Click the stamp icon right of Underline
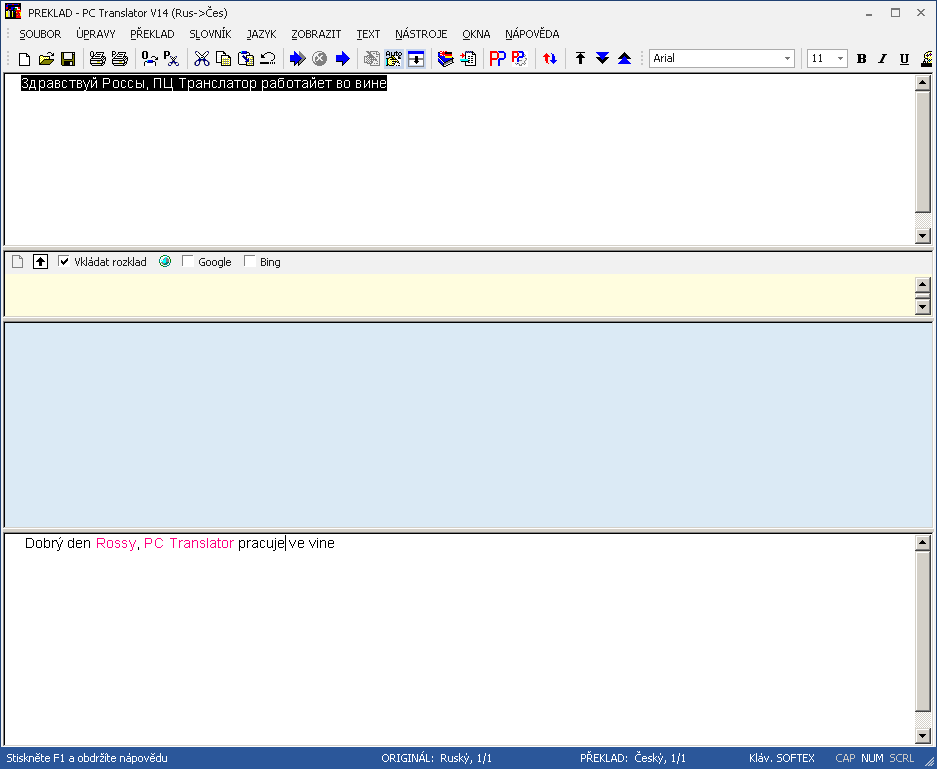 click(927, 59)
